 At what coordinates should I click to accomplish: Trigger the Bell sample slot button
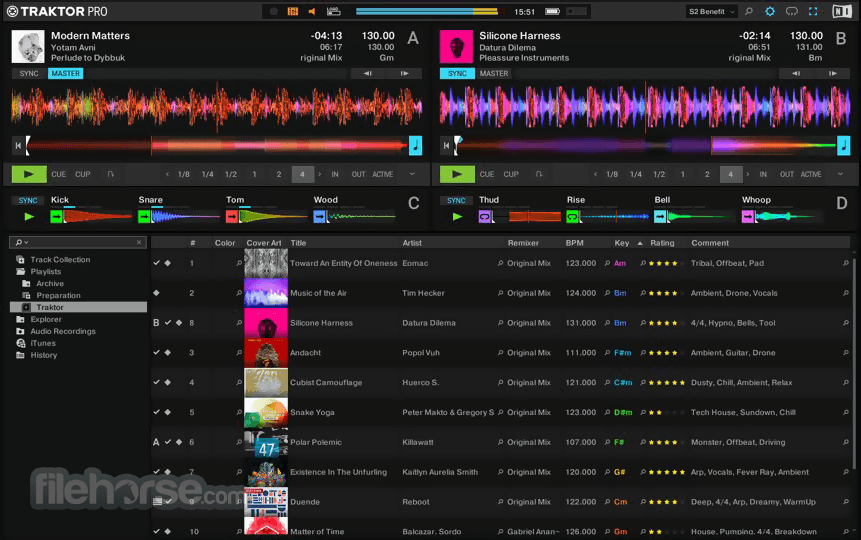(660, 216)
